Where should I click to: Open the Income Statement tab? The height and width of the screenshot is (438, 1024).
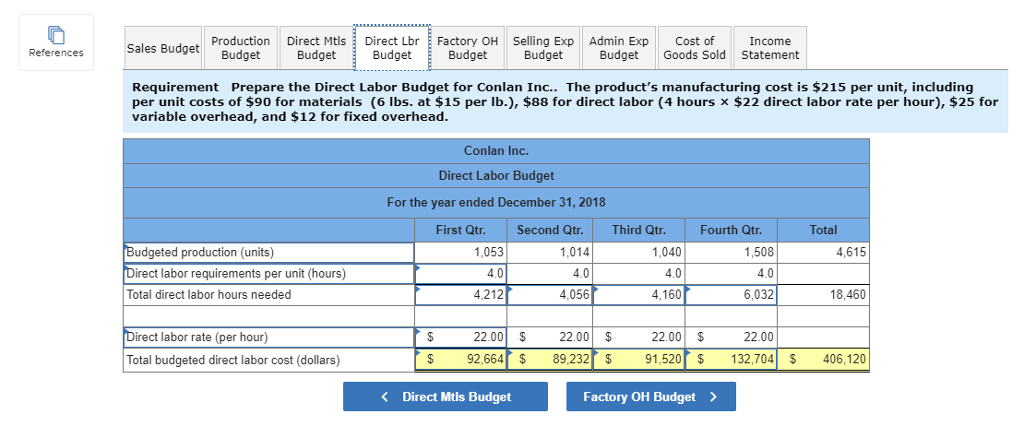tap(770, 48)
